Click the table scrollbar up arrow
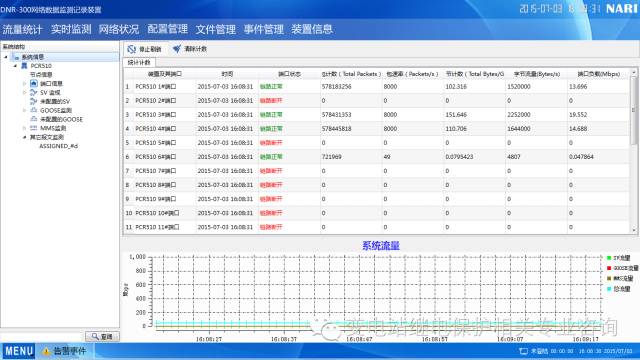Viewport: 640px width, 360px height. 634,72
